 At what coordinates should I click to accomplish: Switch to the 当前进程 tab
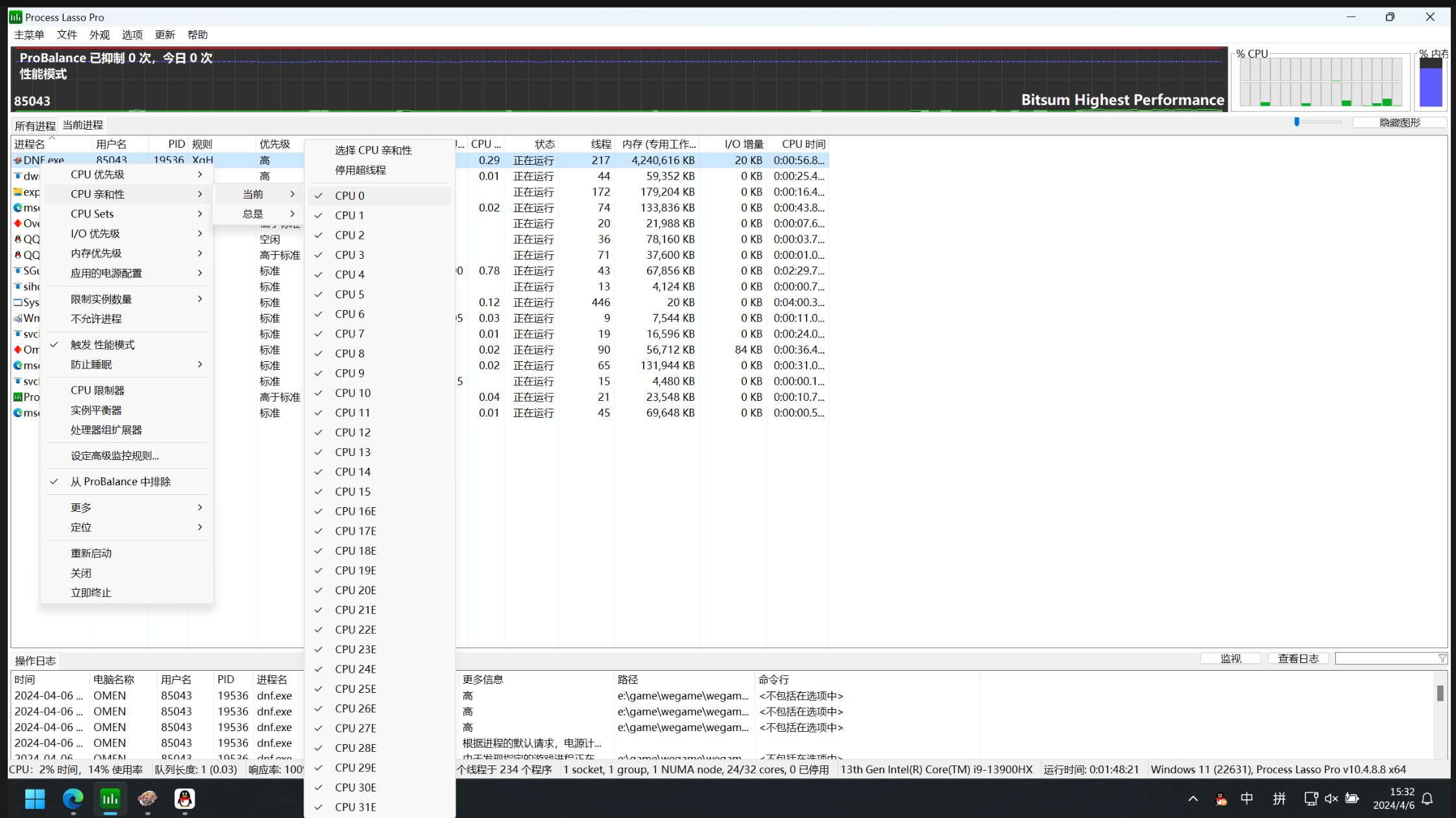click(x=82, y=125)
